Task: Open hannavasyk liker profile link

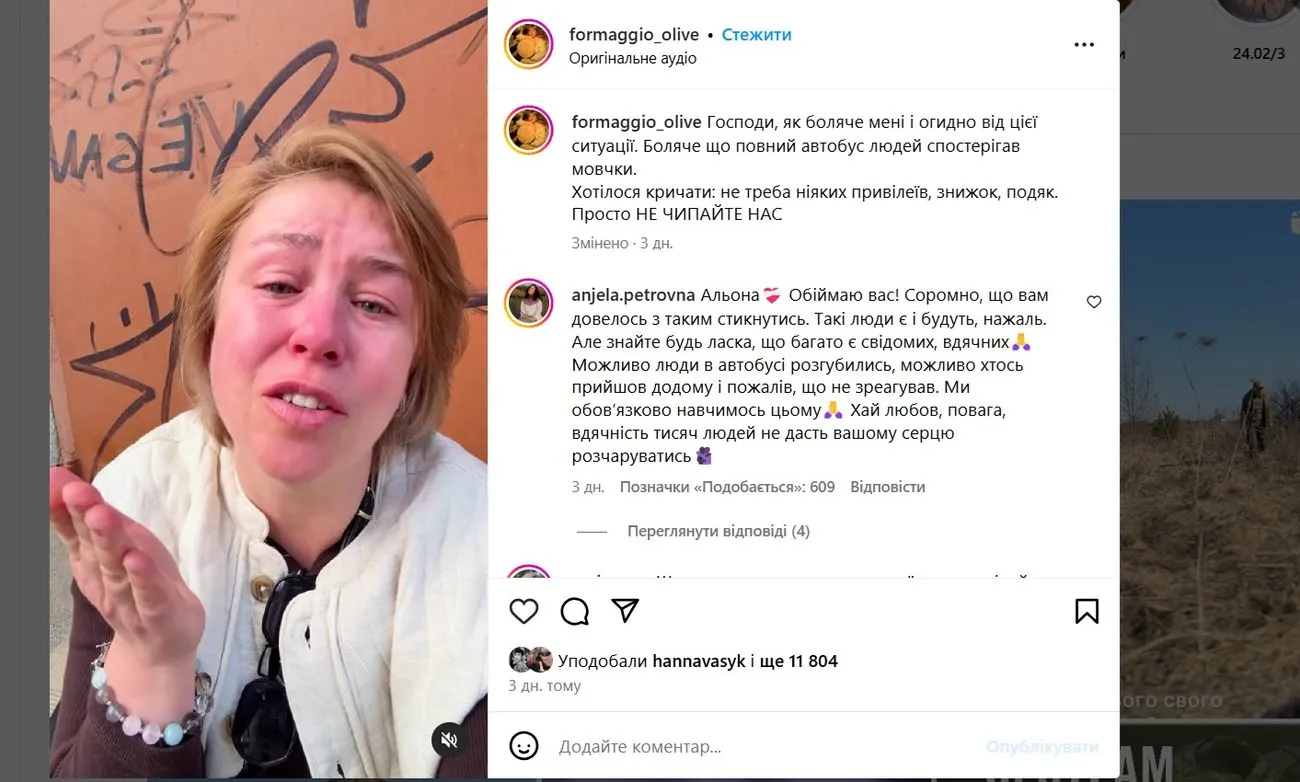Action: coord(699,661)
